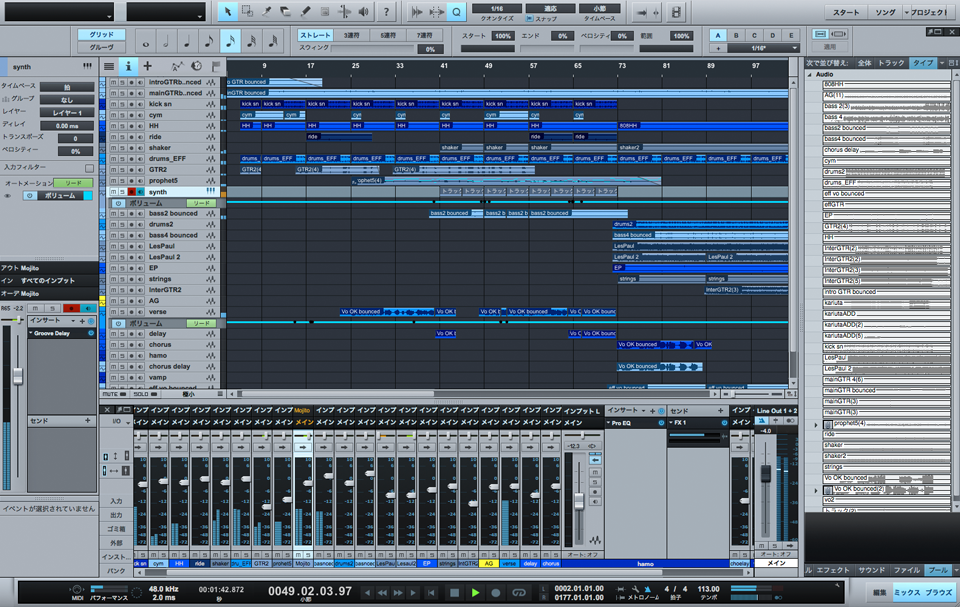The height and width of the screenshot is (607, 960).
Task: Expand the Vo OK bounced(2) pool item
Action: click(x=816, y=490)
